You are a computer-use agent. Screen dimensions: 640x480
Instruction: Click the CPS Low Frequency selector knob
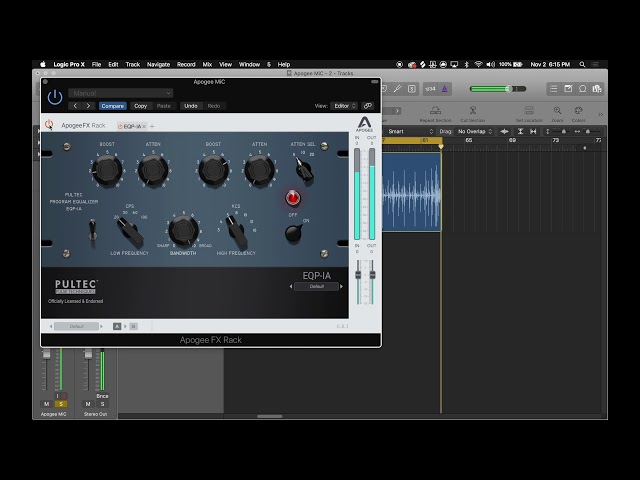click(130, 232)
